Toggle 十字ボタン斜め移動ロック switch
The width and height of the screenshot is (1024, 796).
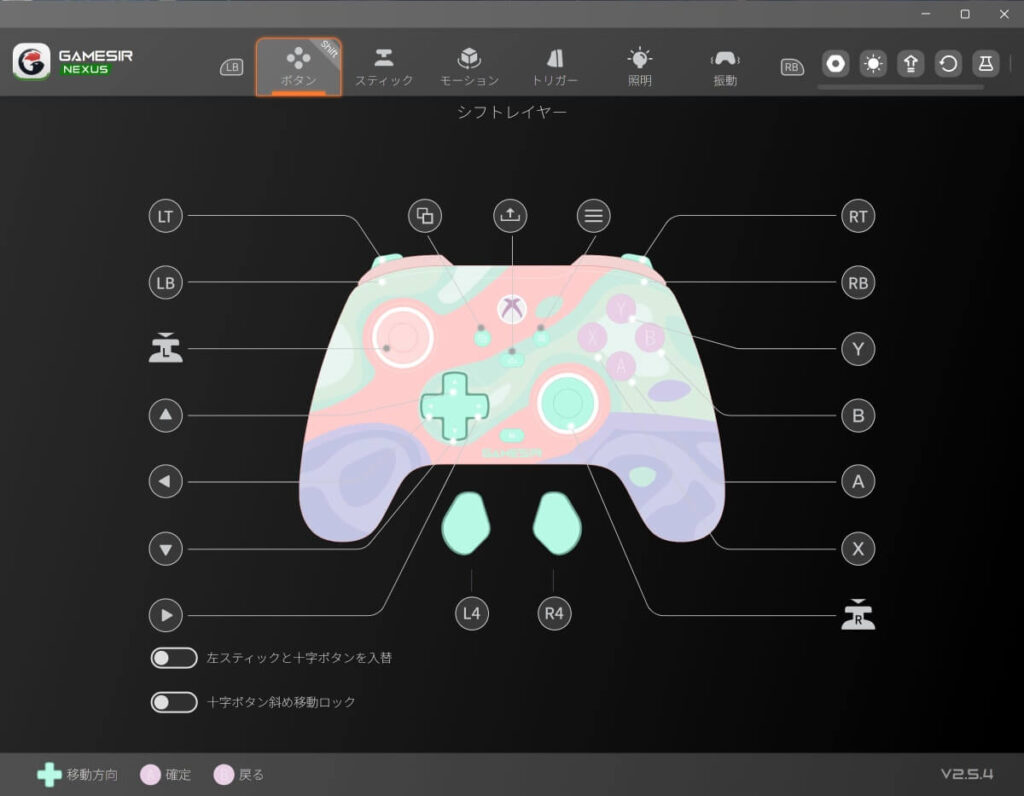coord(174,702)
